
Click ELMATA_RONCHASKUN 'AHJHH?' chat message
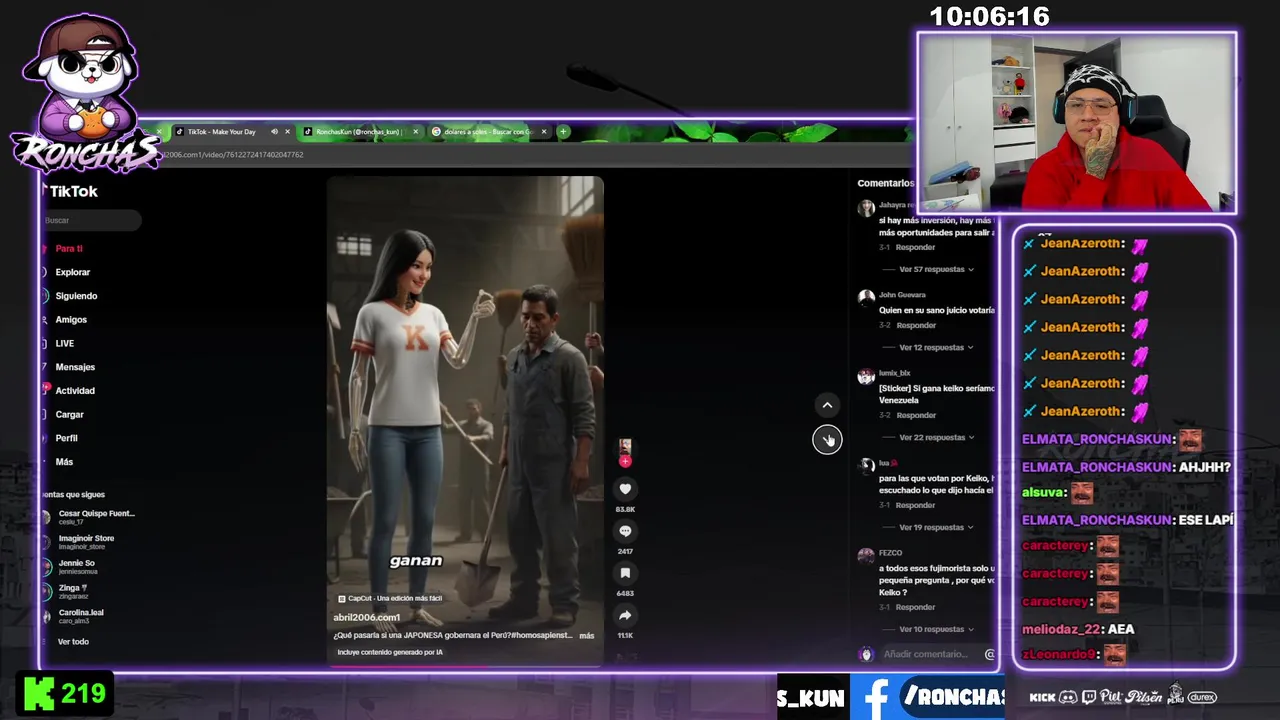click(1126, 467)
